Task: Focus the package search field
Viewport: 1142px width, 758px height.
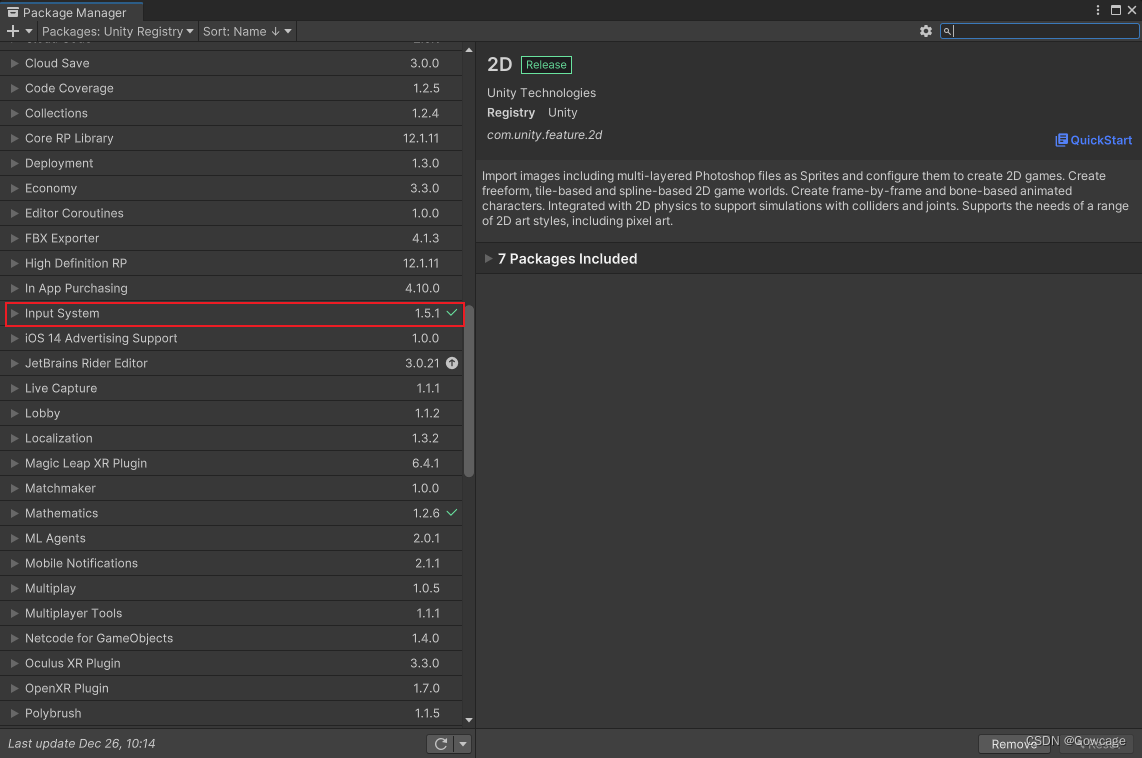Action: (x=1039, y=31)
